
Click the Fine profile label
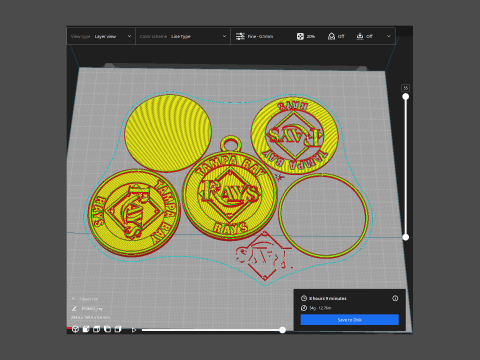260,36
